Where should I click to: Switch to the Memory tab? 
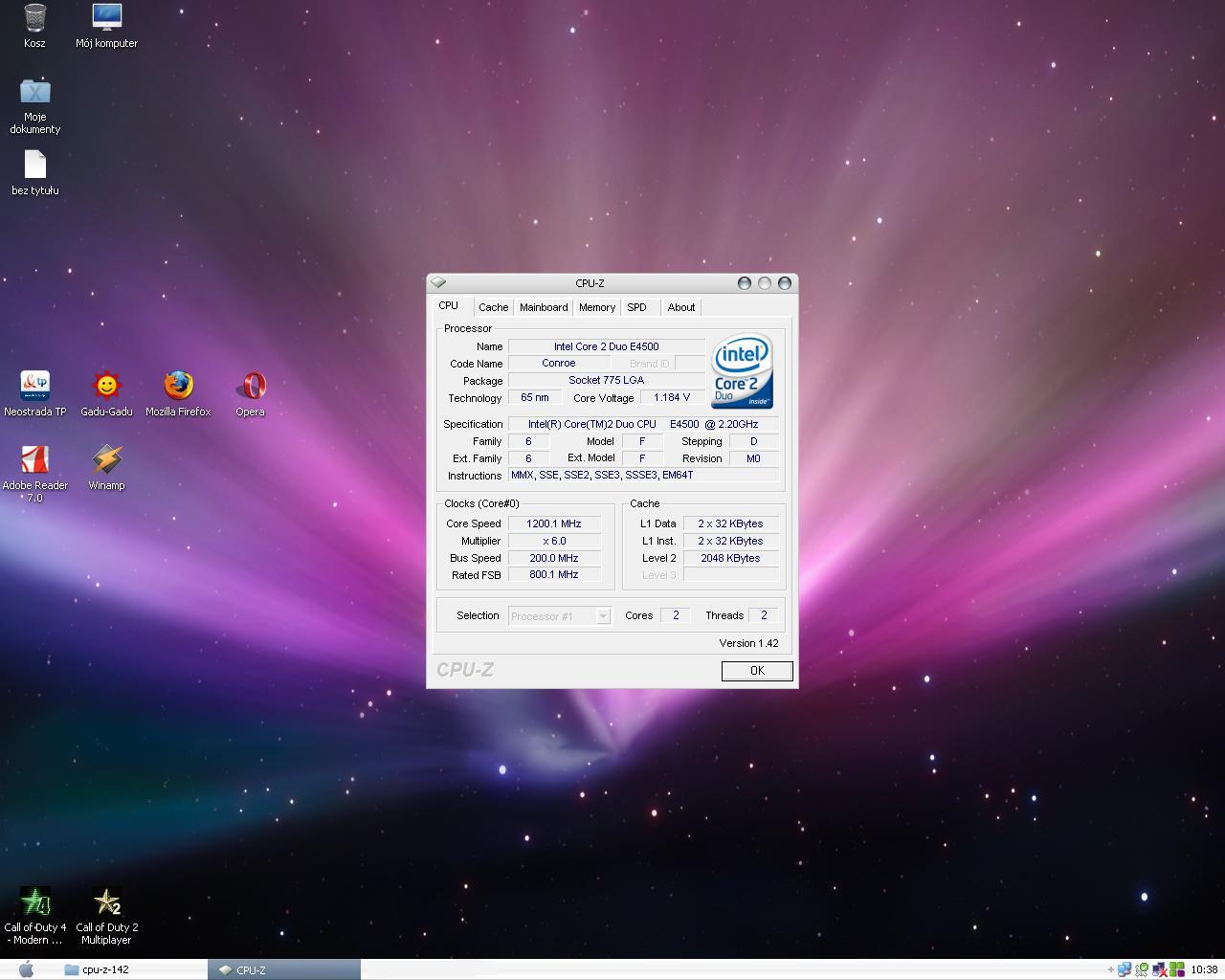[597, 307]
